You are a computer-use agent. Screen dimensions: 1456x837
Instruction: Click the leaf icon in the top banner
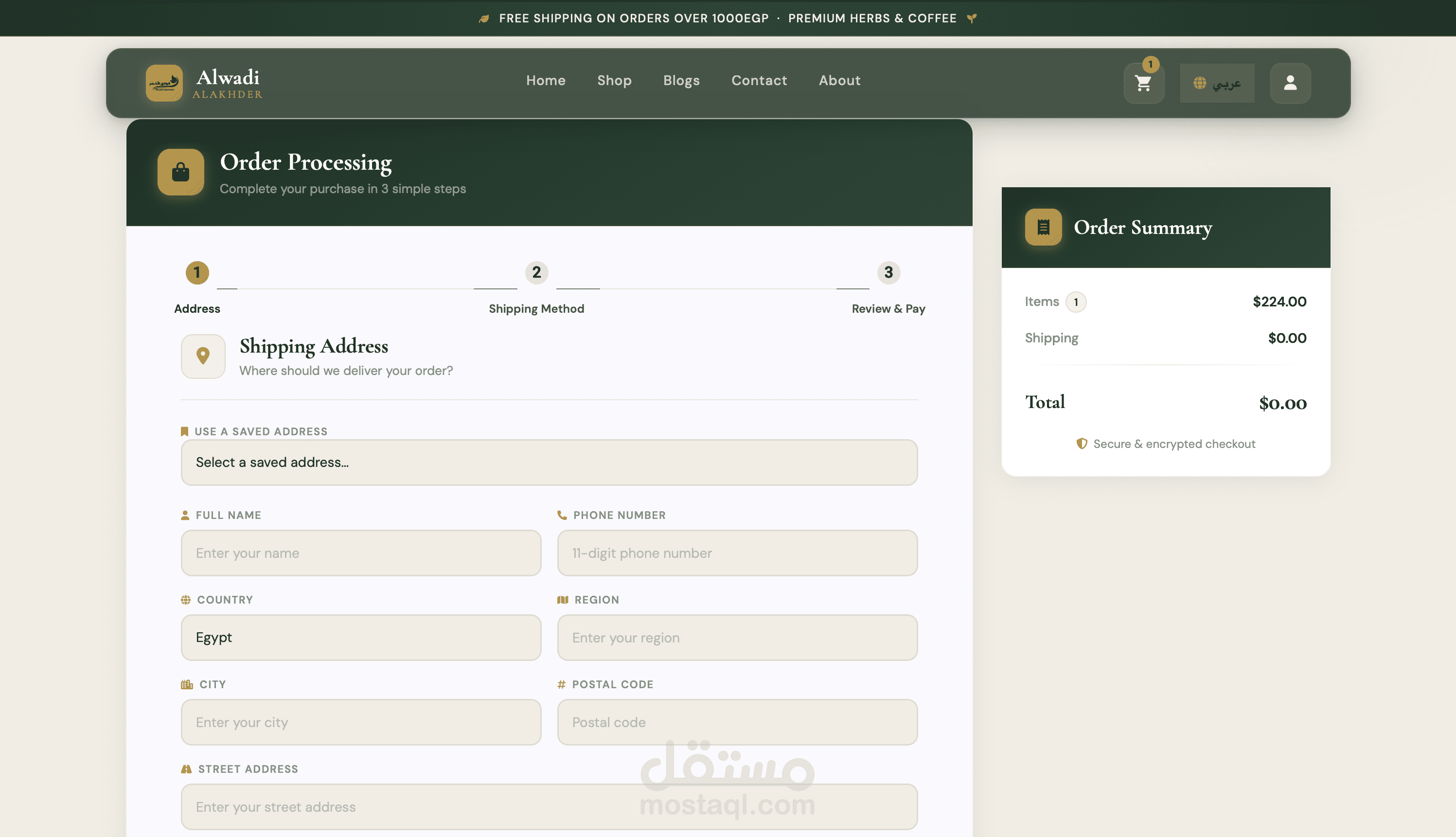coord(484,18)
